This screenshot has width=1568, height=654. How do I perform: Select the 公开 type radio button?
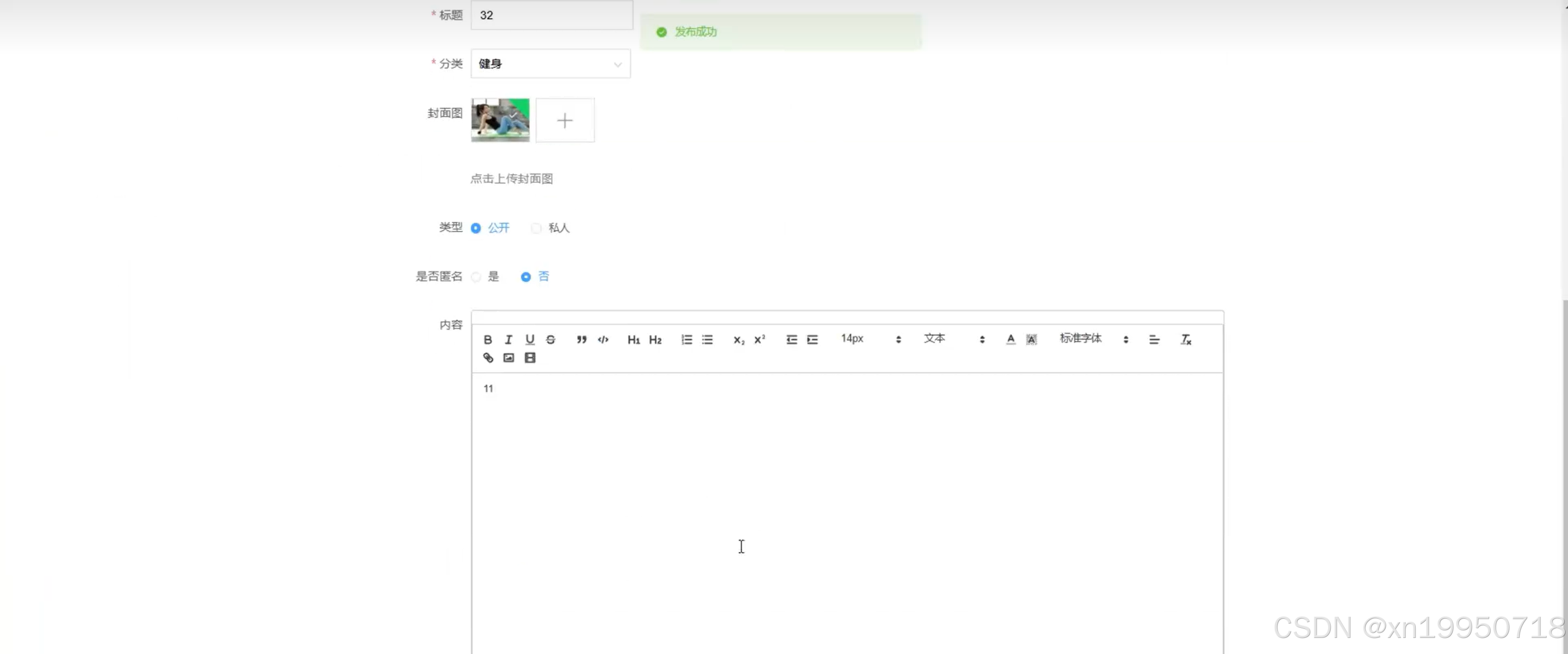point(476,228)
